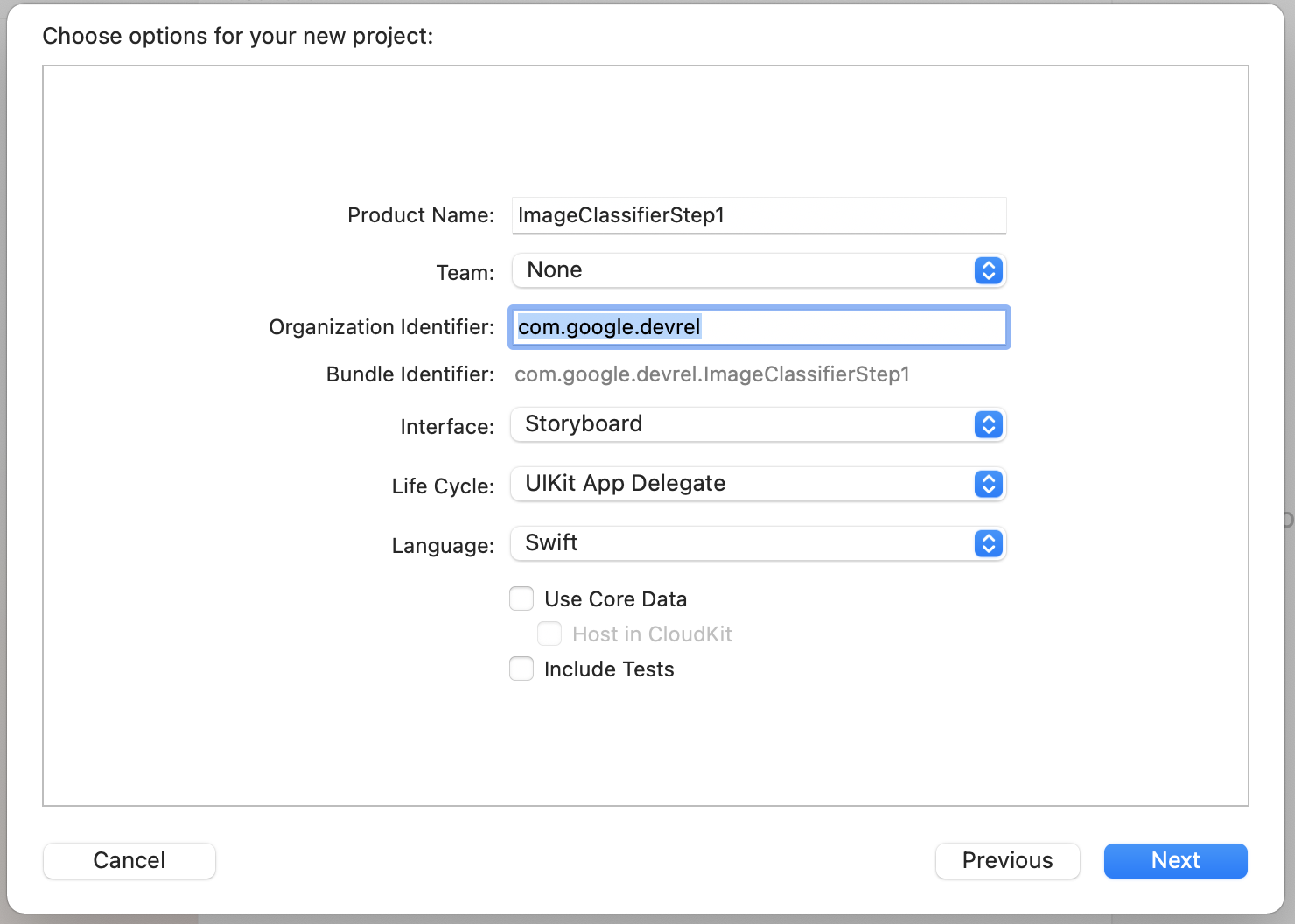Click the blue arrows icon beside UIKit App Delegate
The height and width of the screenshot is (924, 1295).
pyautogui.click(x=988, y=484)
